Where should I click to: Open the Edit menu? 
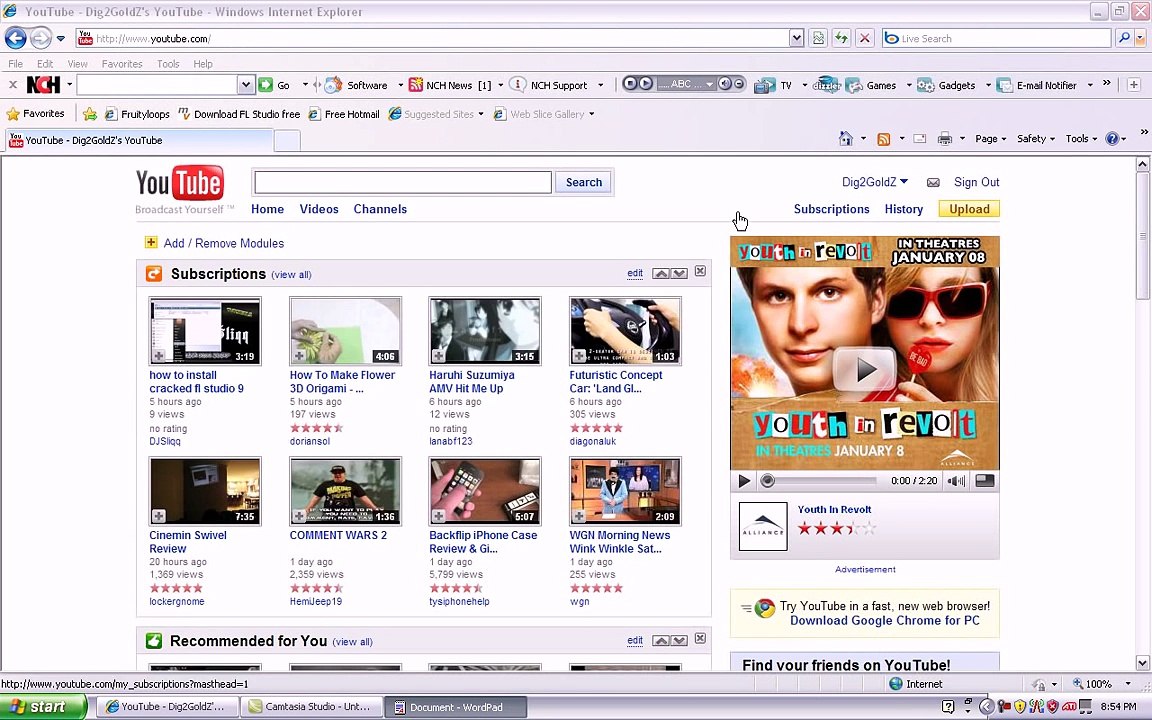(x=45, y=64)
